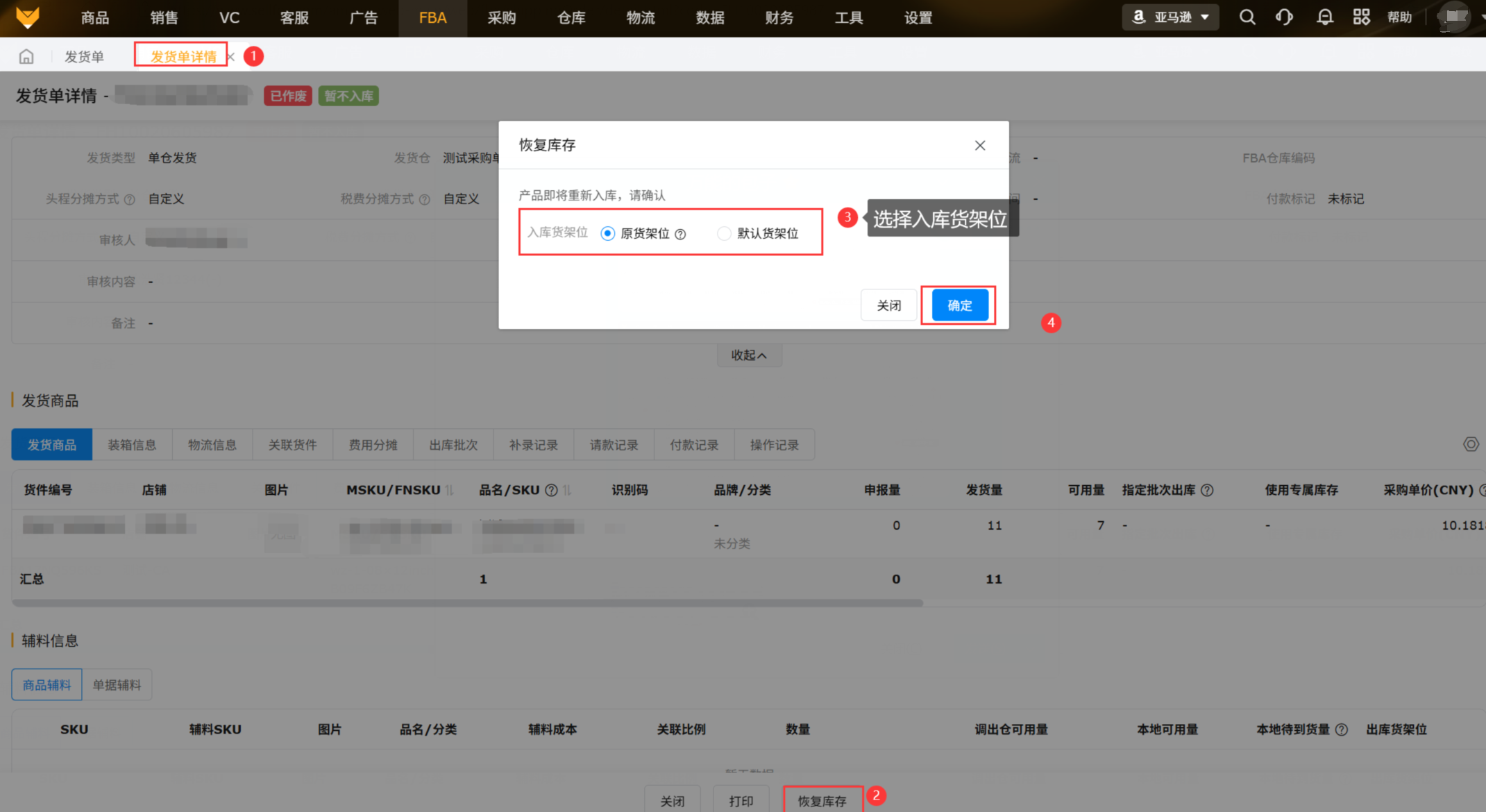Open the 亚马逊 platform dropdown
1486x812 pixels.
[x=1170, y=17]
